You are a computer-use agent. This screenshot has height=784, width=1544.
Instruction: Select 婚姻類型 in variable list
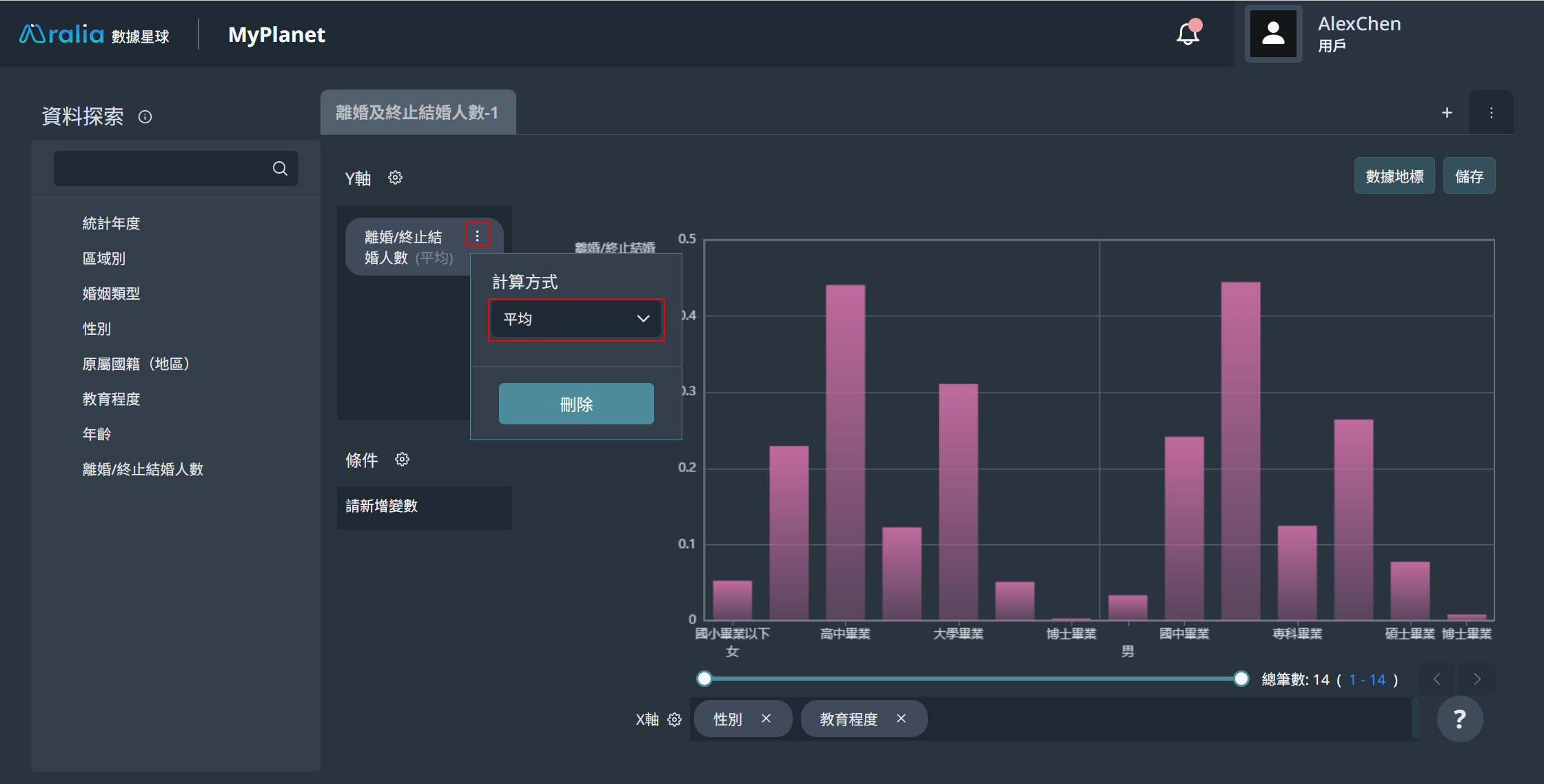[x=111, y=293]
